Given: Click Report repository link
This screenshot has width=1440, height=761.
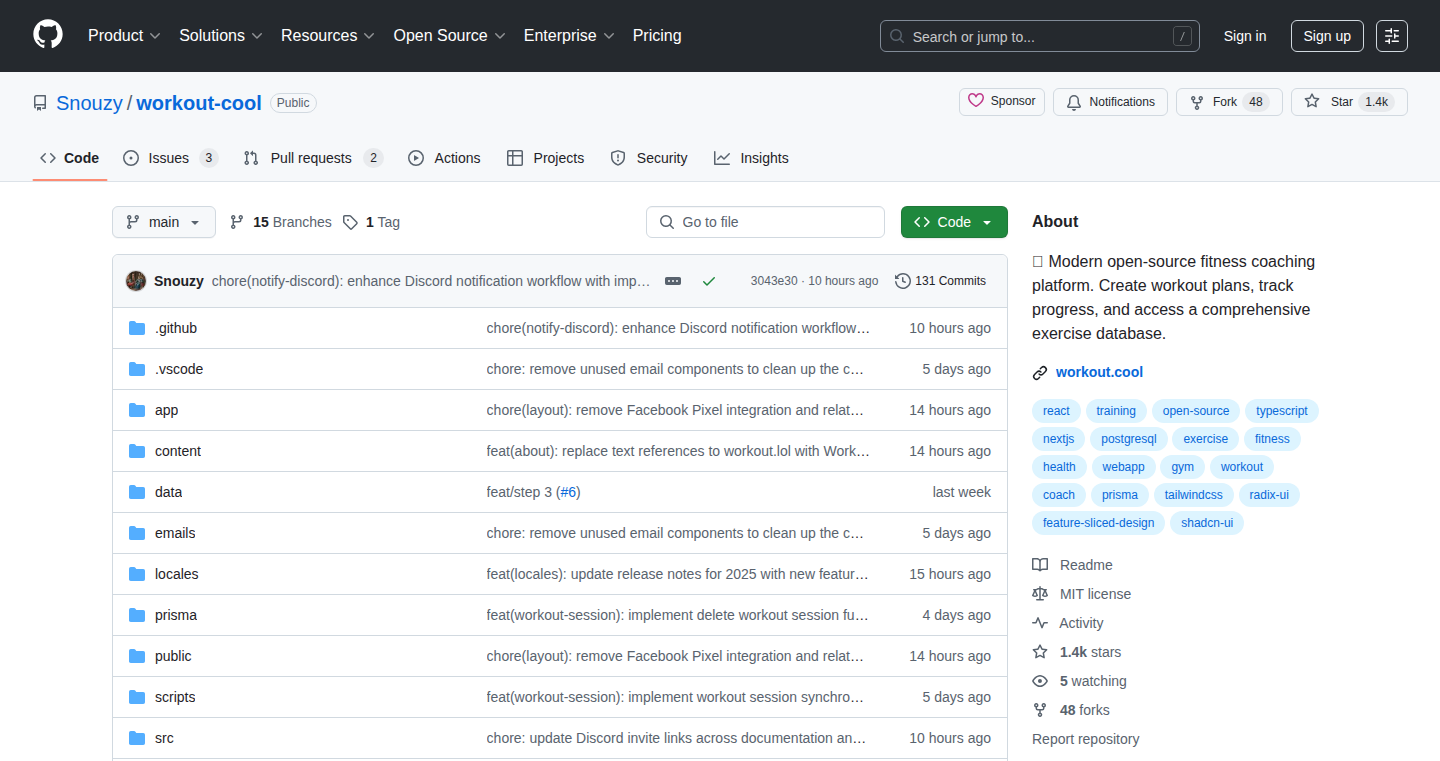Looking at the screenshot, I should point(1085,739).
